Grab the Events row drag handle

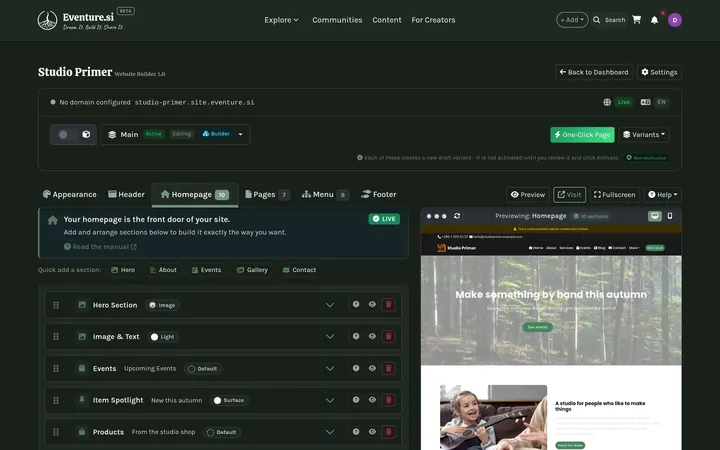[56, 368]
